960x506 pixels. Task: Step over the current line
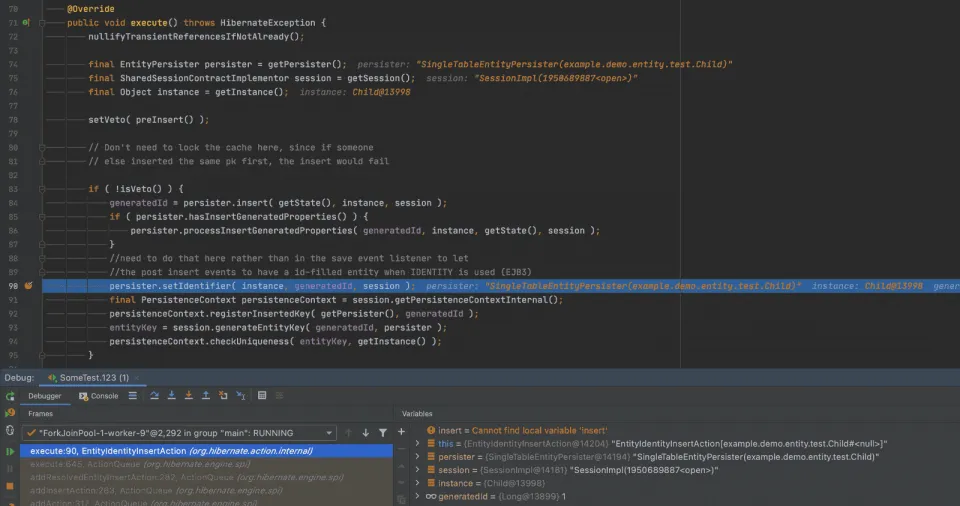154,396
